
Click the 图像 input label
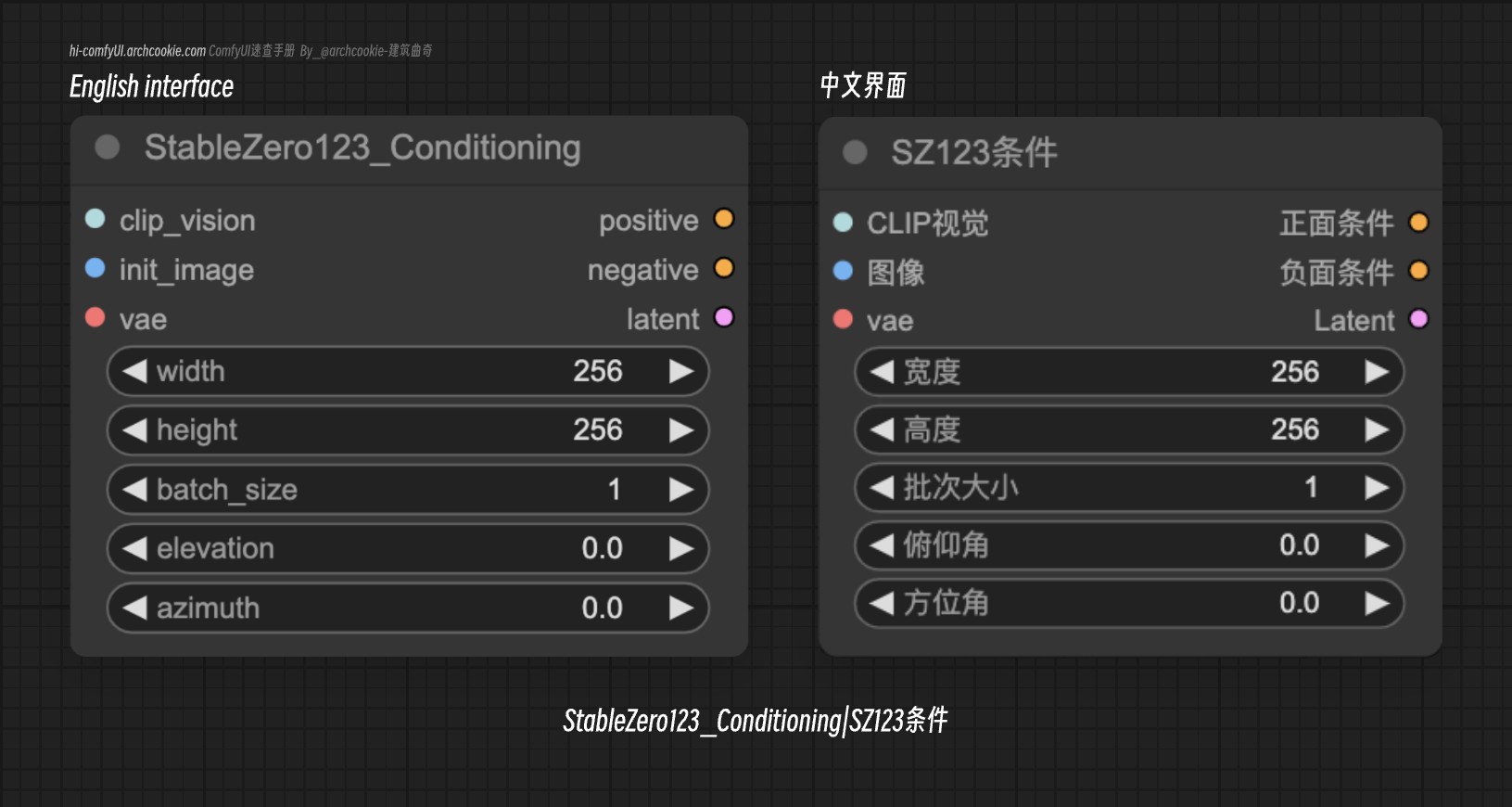[896, 272]
